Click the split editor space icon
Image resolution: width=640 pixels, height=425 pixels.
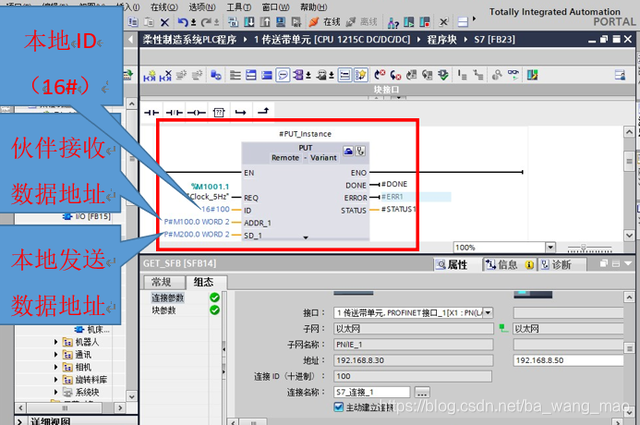pos(462,22)
